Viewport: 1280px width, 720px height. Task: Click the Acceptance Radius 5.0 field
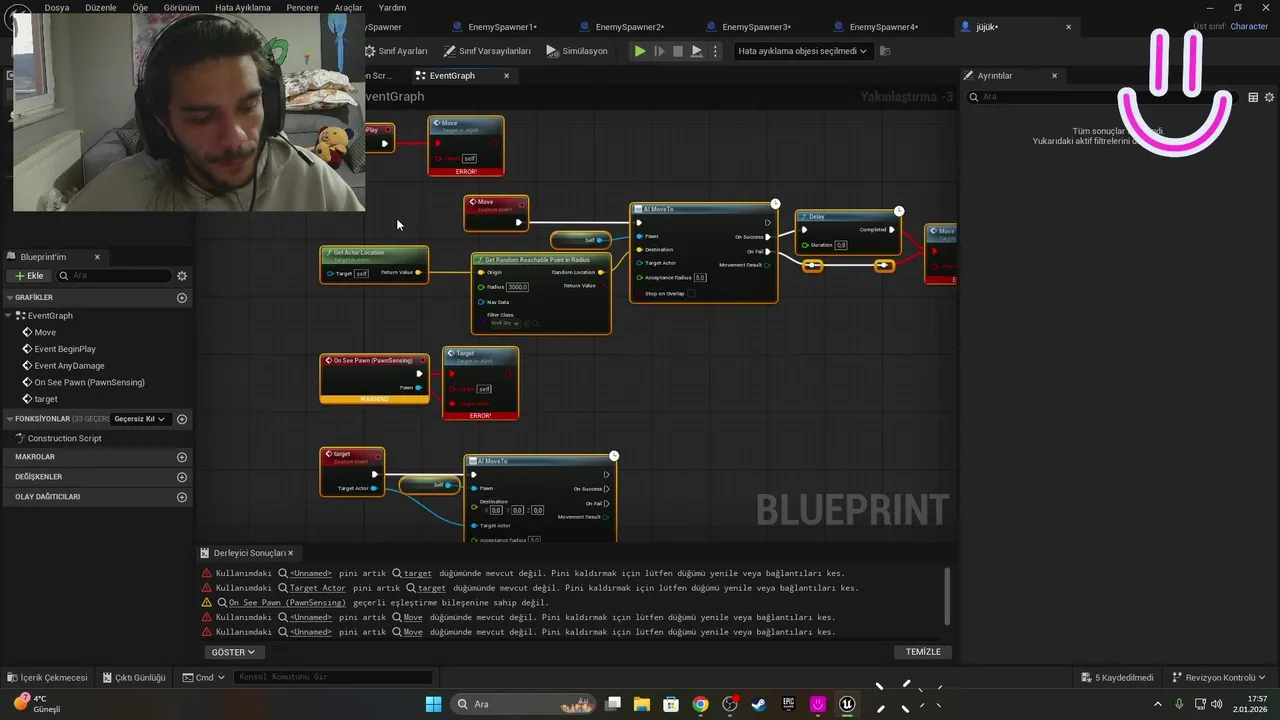pos(700,278)
